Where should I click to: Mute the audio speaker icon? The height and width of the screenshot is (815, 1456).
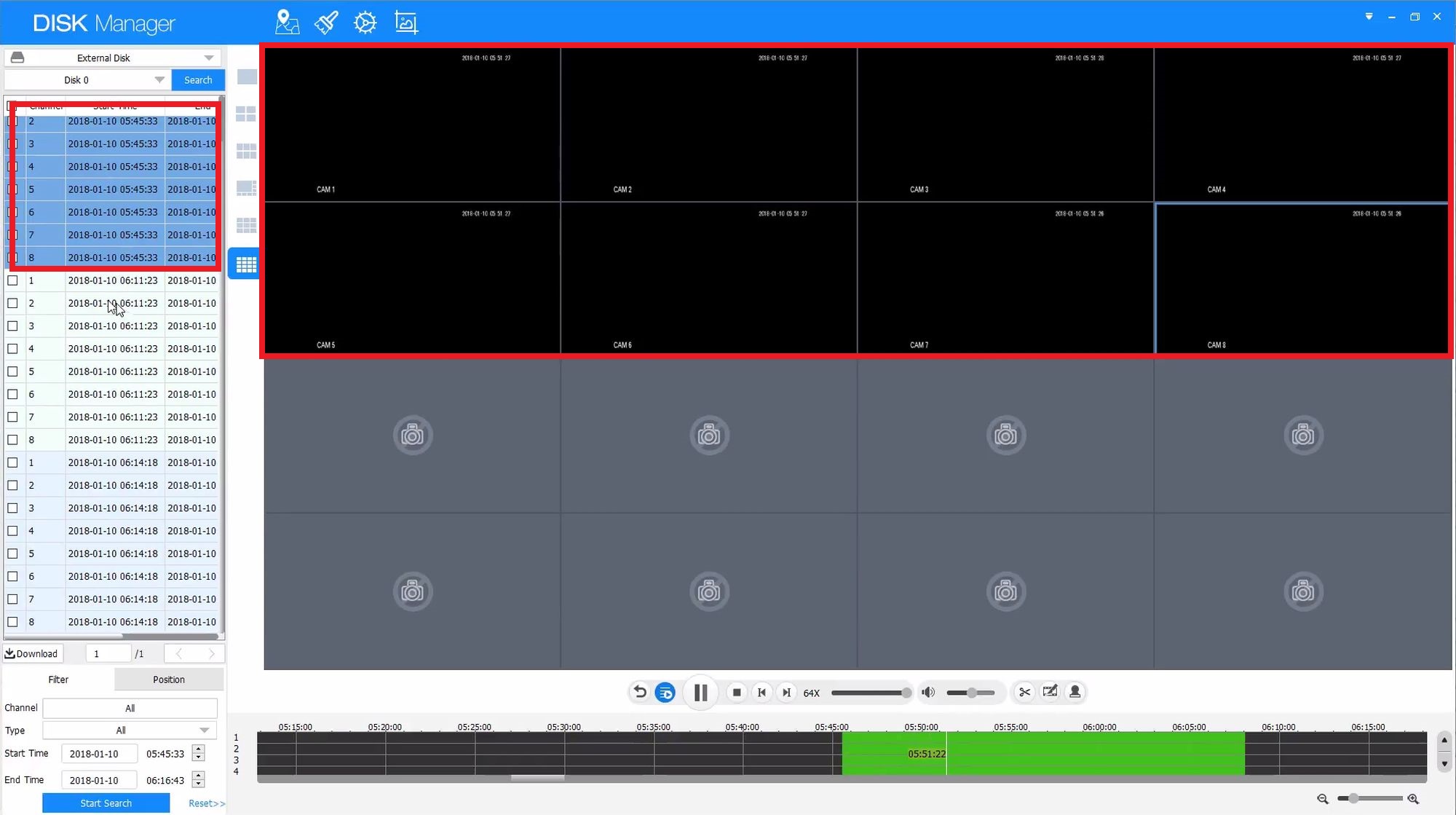tap(928, 692)
